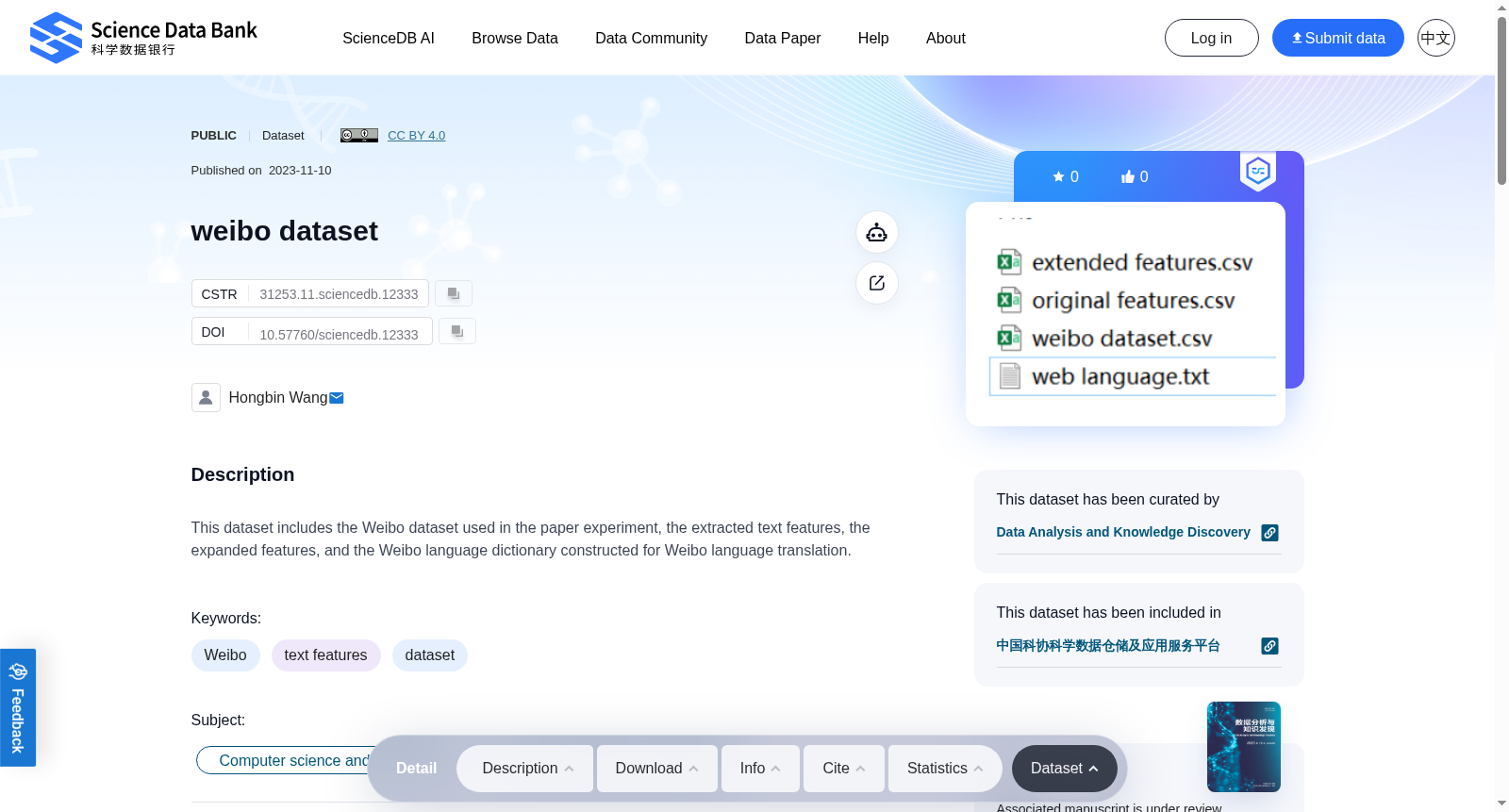Click the CSTR value 31253.11.sciencedb.12333

click(x=340, y=294)
